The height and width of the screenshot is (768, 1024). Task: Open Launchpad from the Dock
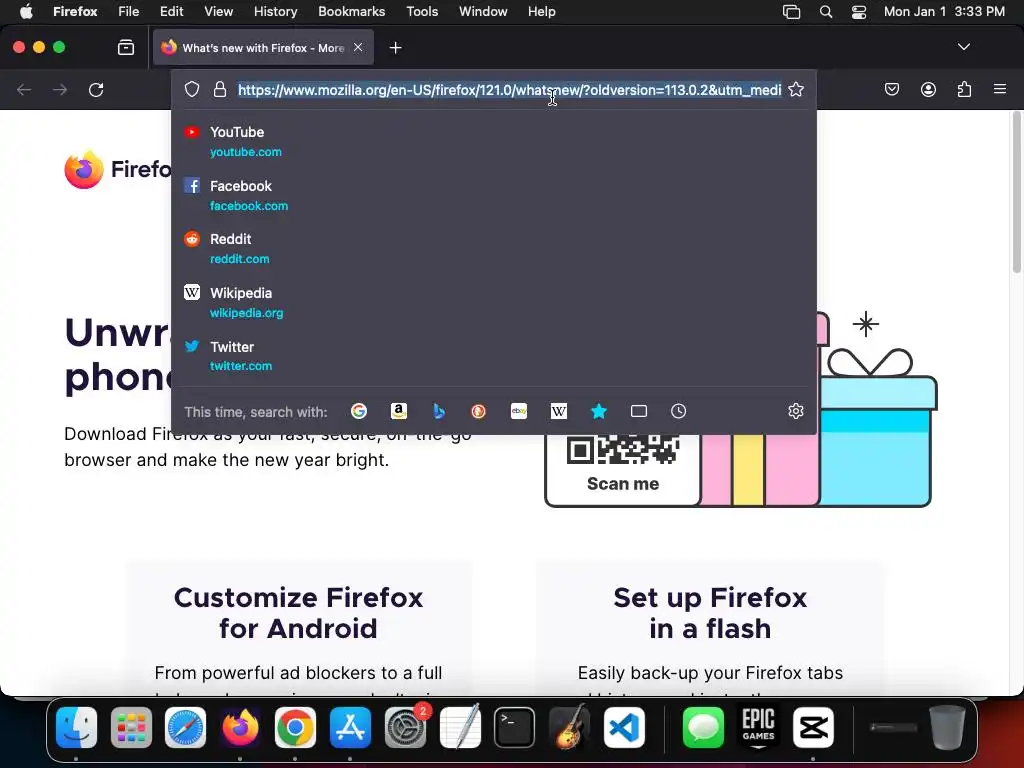click(131, 727)
